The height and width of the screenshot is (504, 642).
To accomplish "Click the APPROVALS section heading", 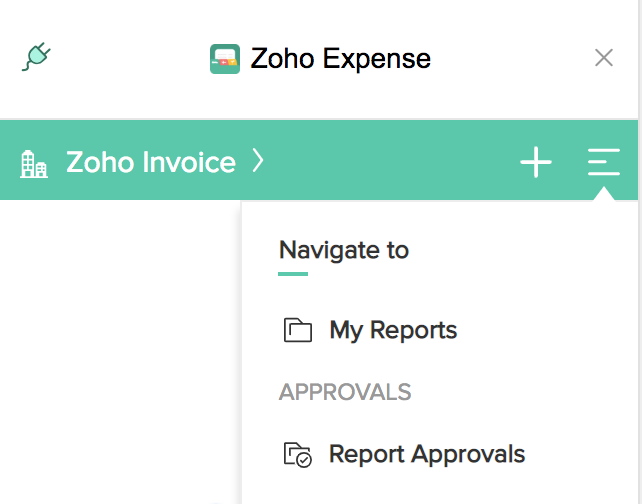I will pyautogui.click(x=345, y=392).
